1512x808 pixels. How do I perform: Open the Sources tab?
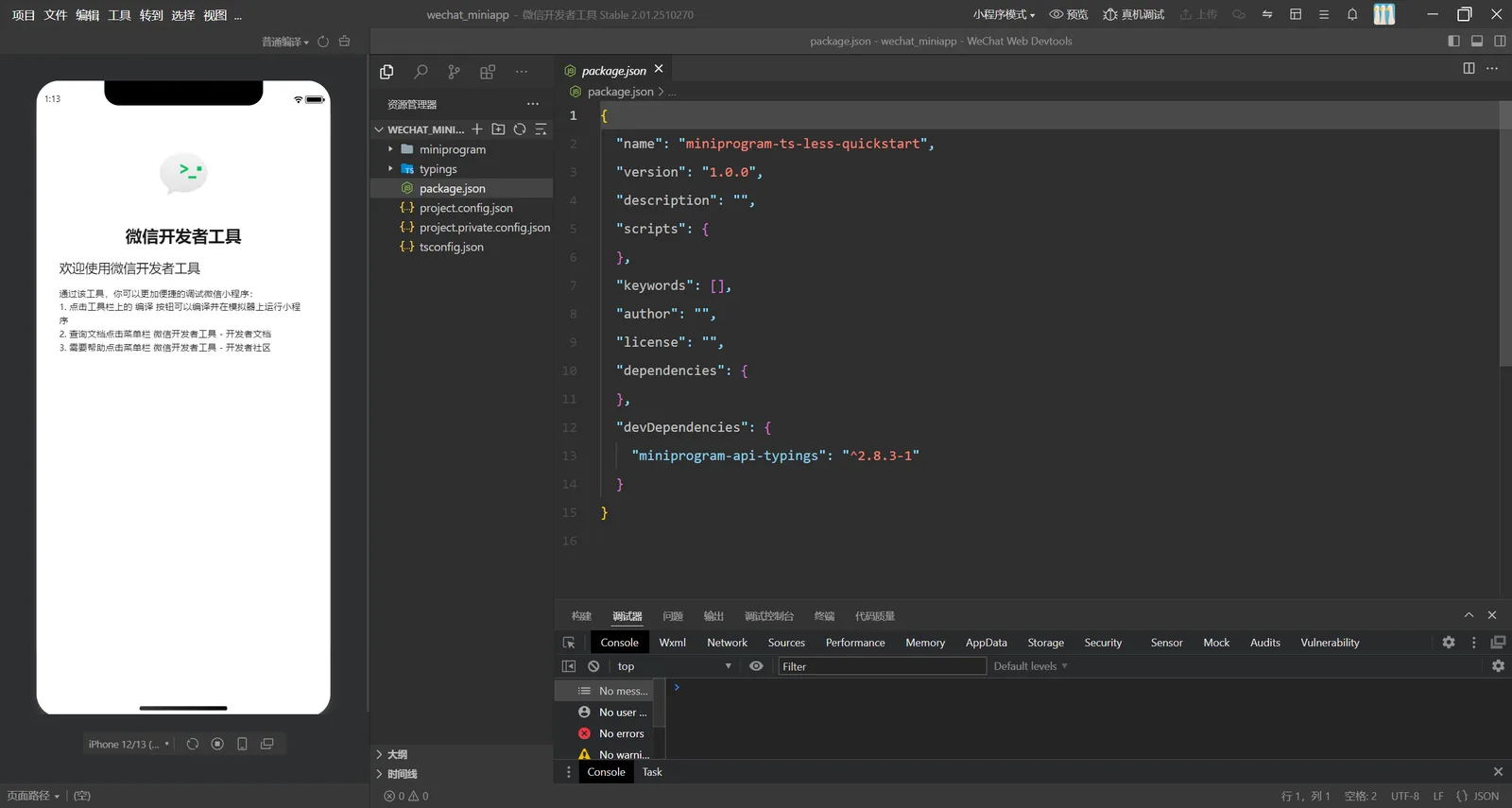click(786, 643)
